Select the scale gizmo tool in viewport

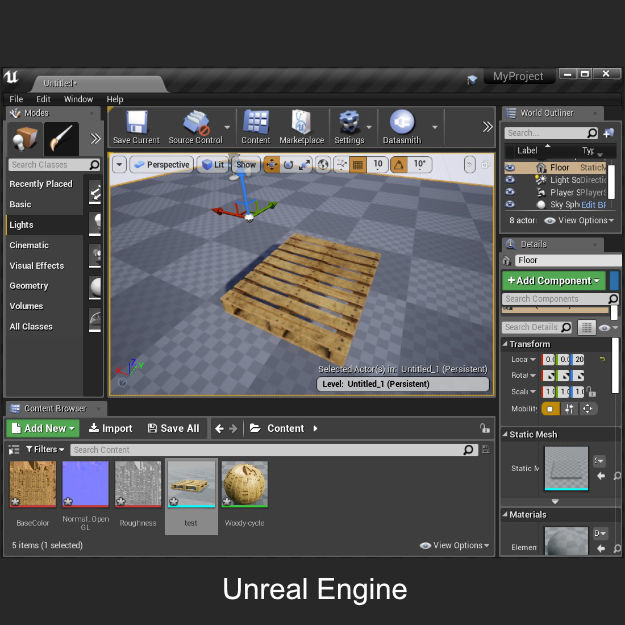click(305, 164)
